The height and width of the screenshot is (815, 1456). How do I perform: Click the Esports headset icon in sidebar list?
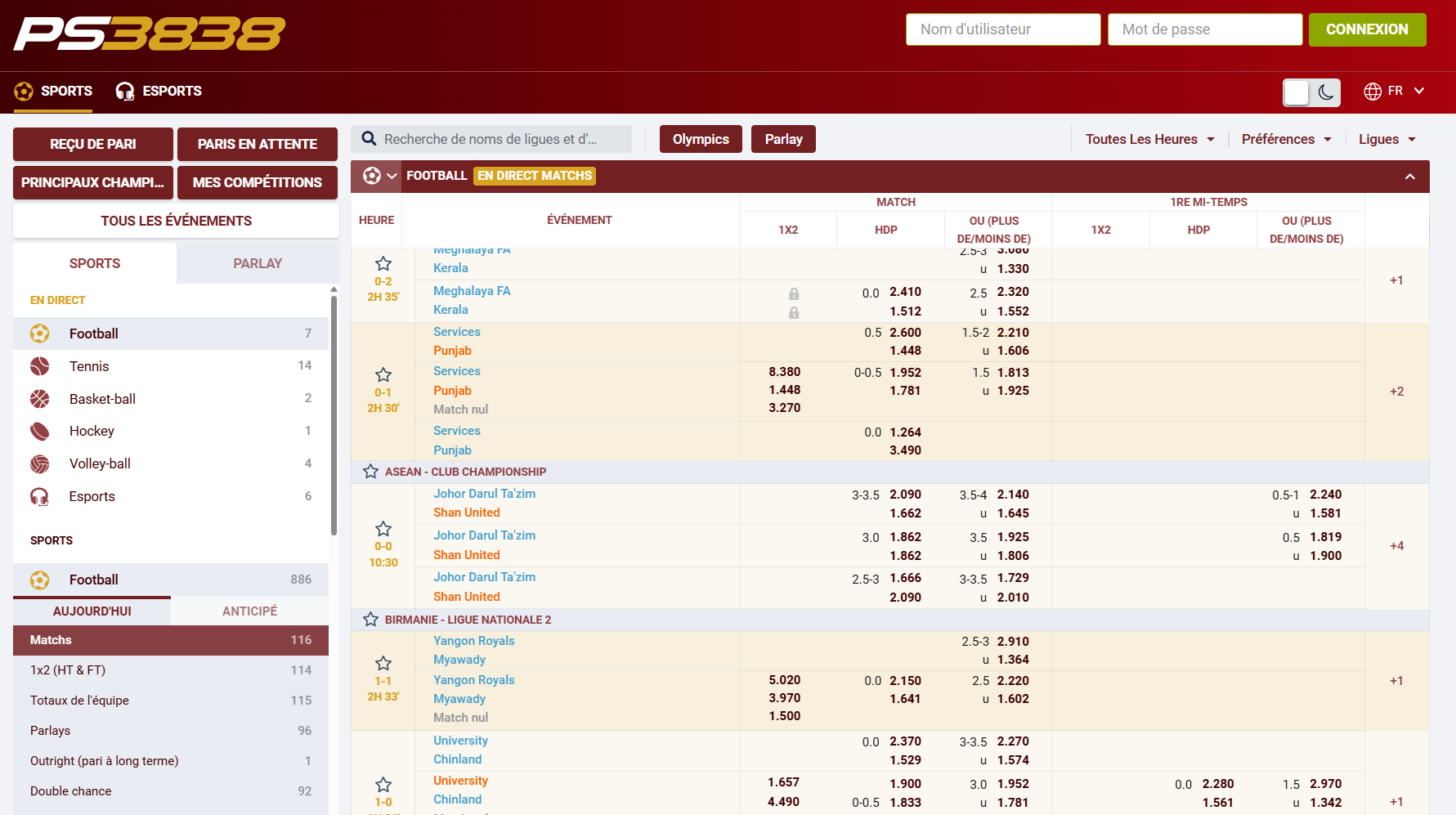pos(40,496)
